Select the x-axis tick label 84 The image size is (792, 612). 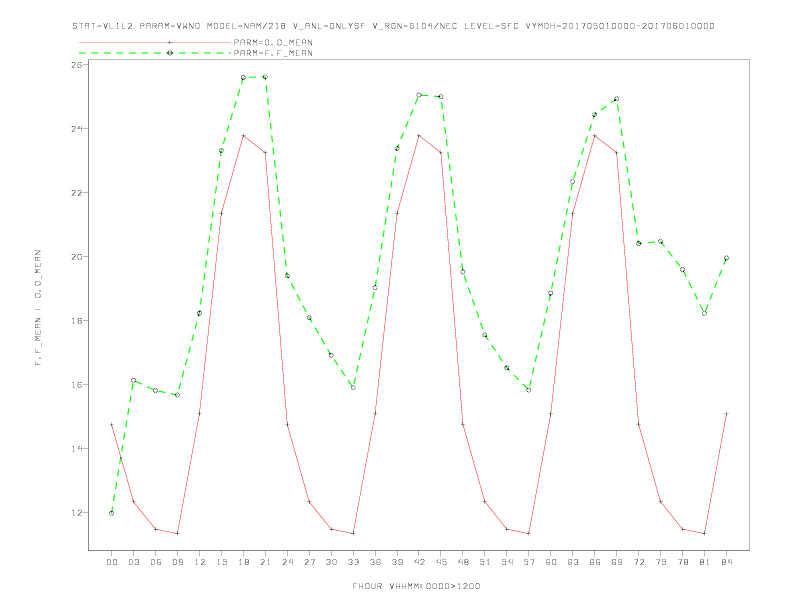click(726, 562)
